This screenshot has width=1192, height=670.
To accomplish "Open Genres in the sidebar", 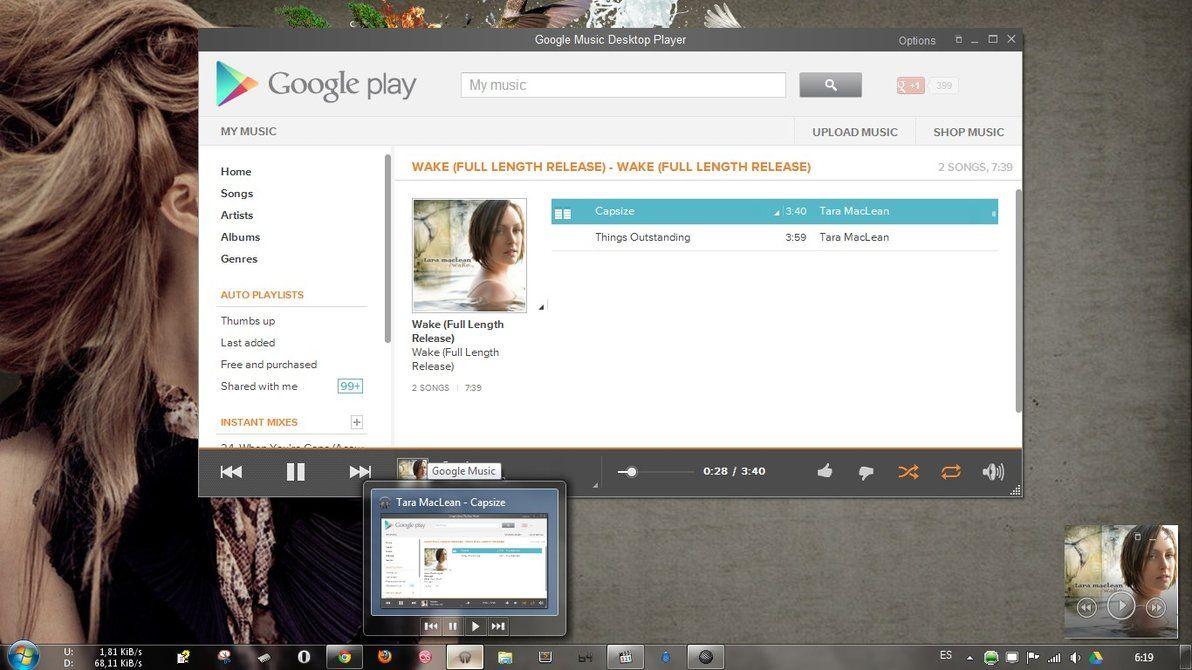I will tap(239, 259).
